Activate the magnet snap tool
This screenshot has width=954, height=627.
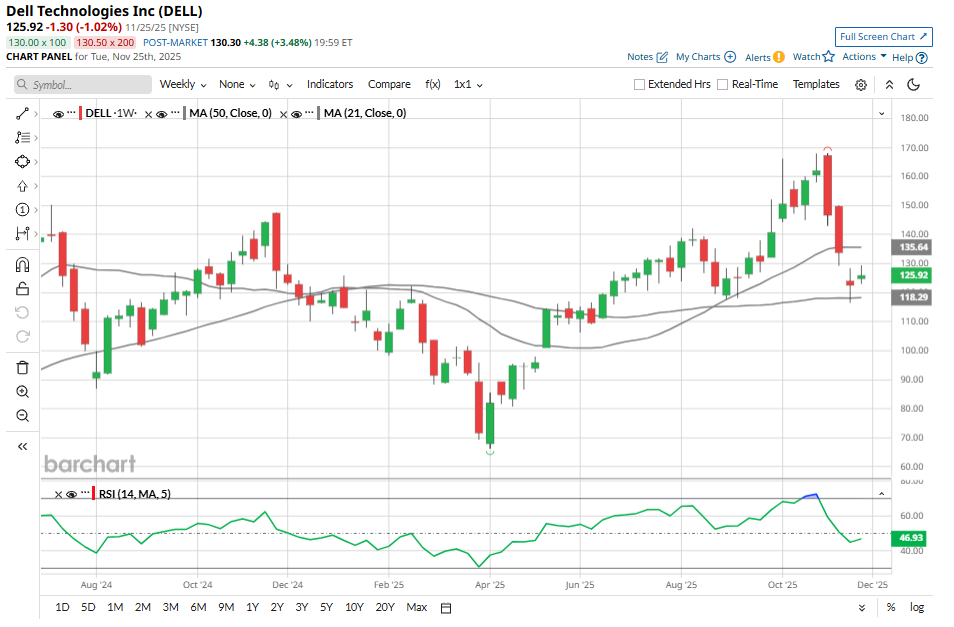coord(22,265)
